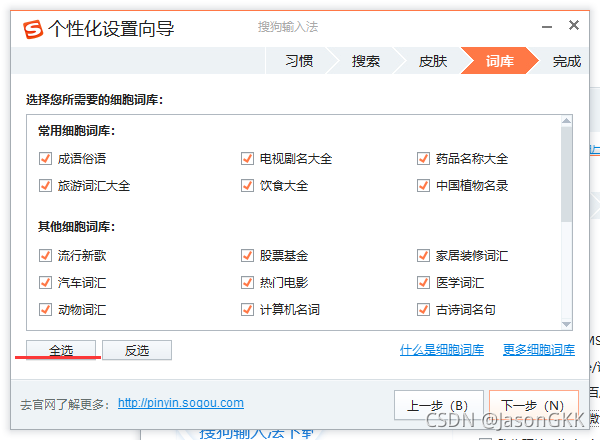Click the 全选 button
Viewport: 600px width, 440px height.
(61, 350)
